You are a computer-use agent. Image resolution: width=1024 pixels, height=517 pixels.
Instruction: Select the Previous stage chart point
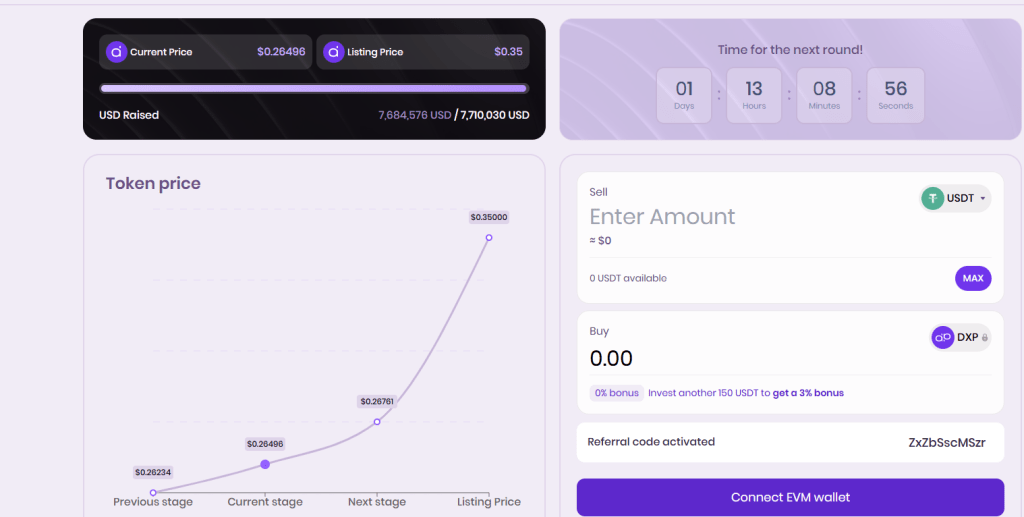153,492
